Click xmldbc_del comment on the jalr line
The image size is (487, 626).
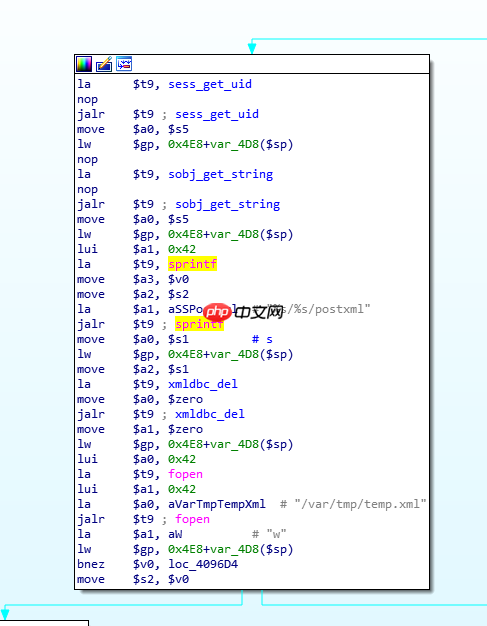(x=210, y=414)
